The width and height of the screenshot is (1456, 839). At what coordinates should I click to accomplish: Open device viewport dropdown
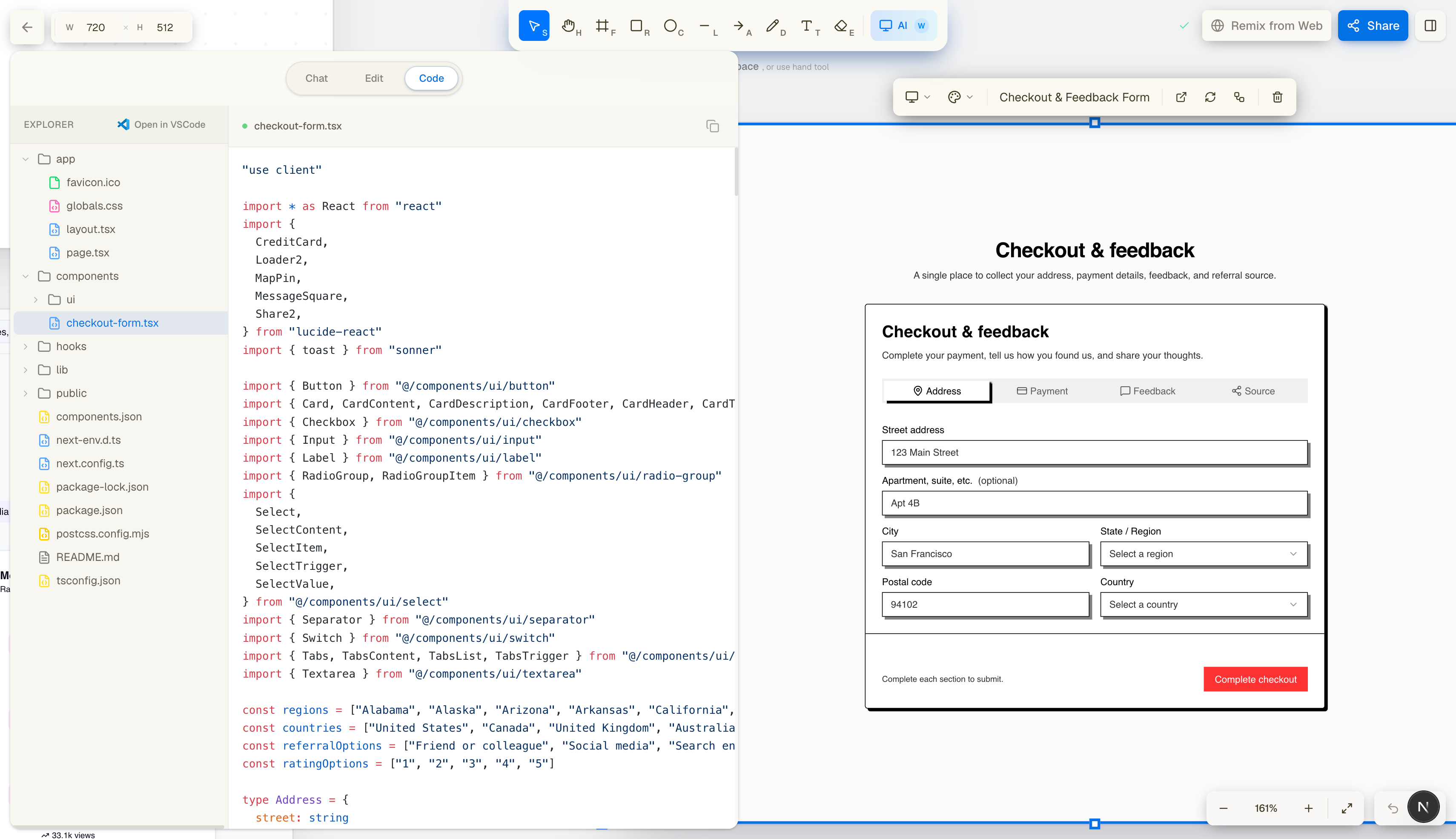(x=917, y=98)
